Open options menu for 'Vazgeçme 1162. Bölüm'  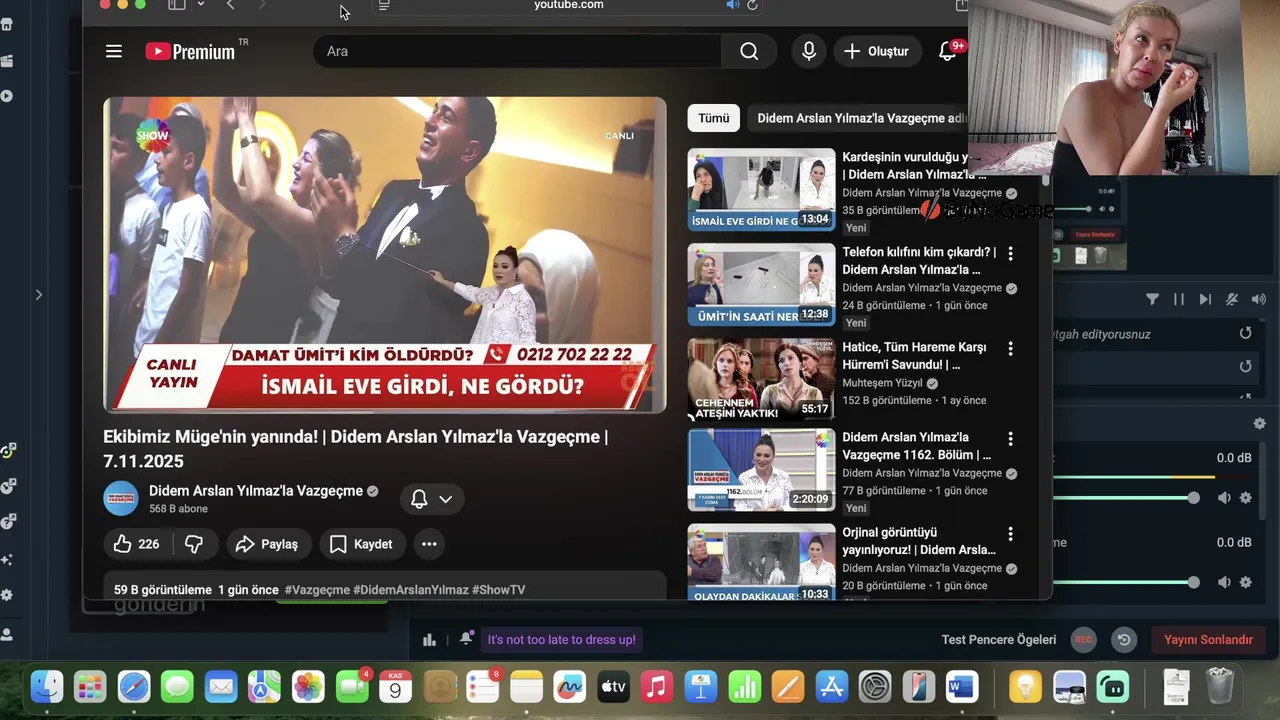[1010, 439]
